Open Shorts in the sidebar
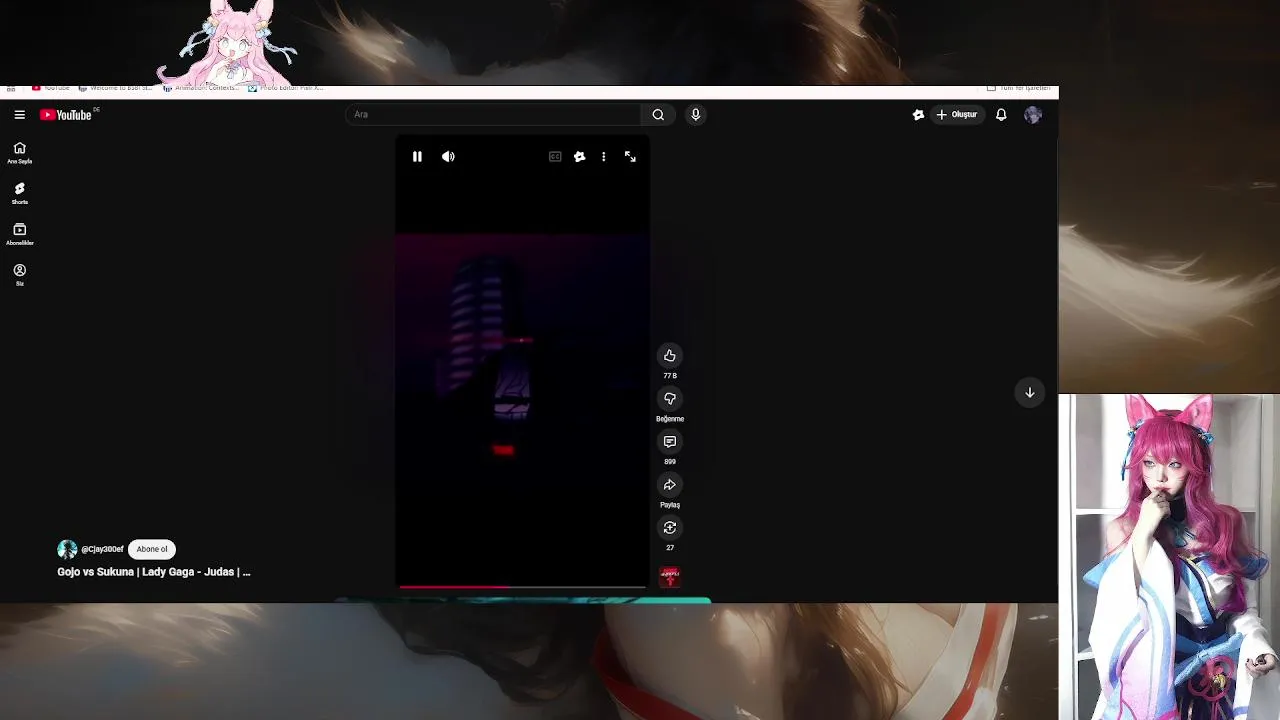This screenshot has width=1280, height=720. [x=19, y=194]
